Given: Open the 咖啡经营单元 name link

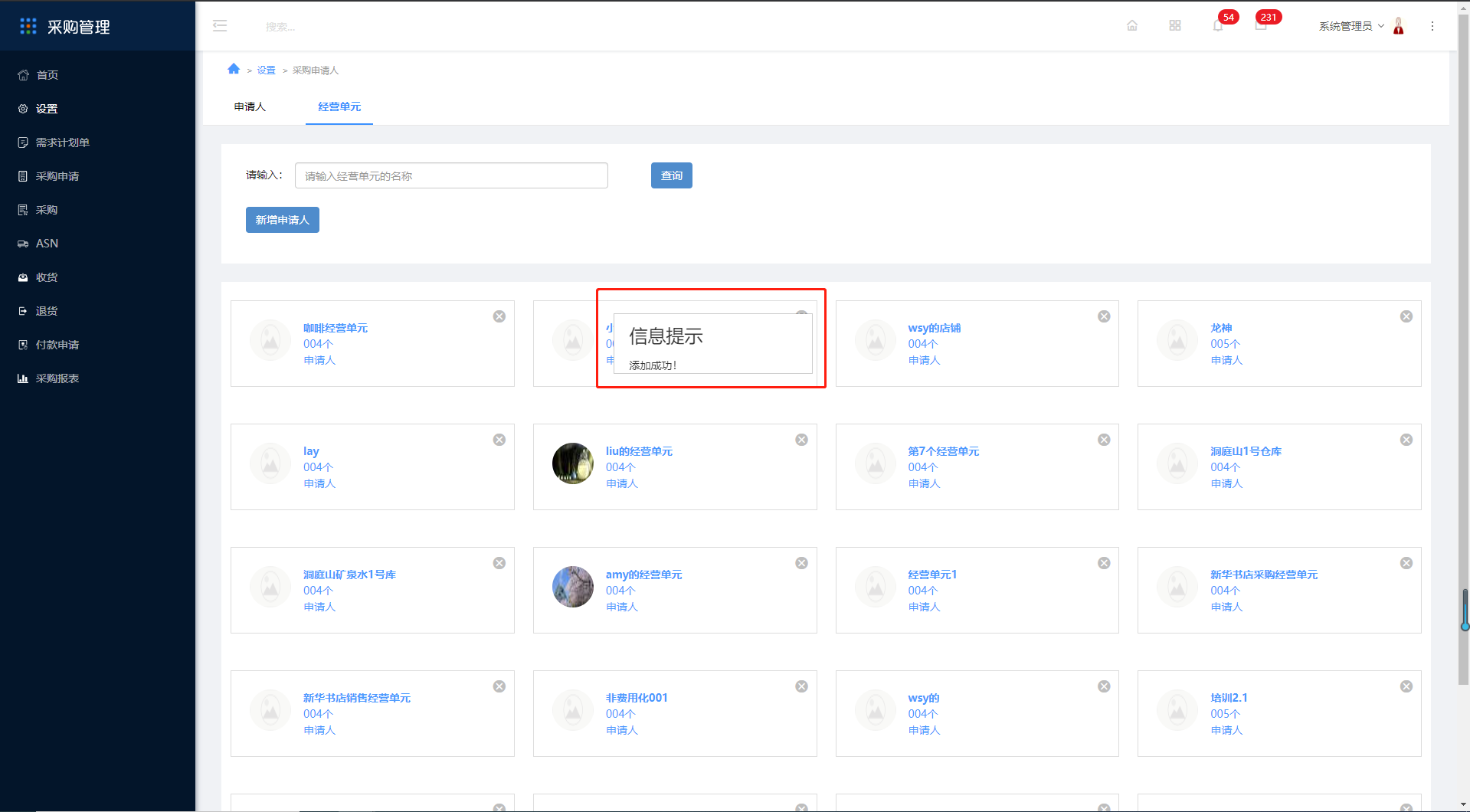Looking at the screenshot, I should [336, 328].
